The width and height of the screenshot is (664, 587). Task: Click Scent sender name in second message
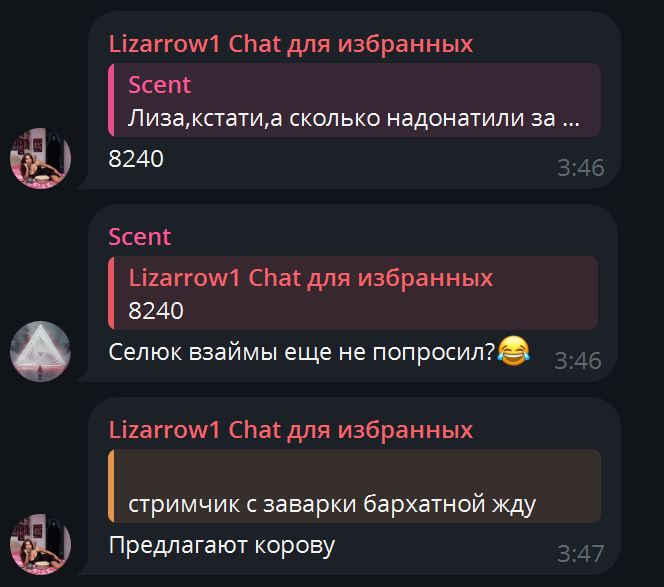(139, 237)
